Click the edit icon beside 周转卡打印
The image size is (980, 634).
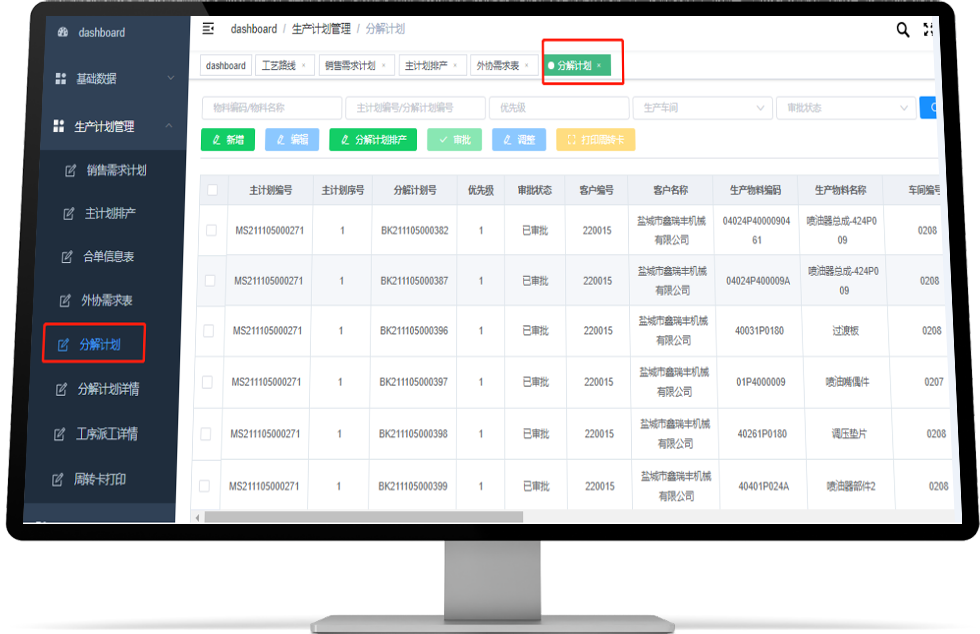(57, 479)
